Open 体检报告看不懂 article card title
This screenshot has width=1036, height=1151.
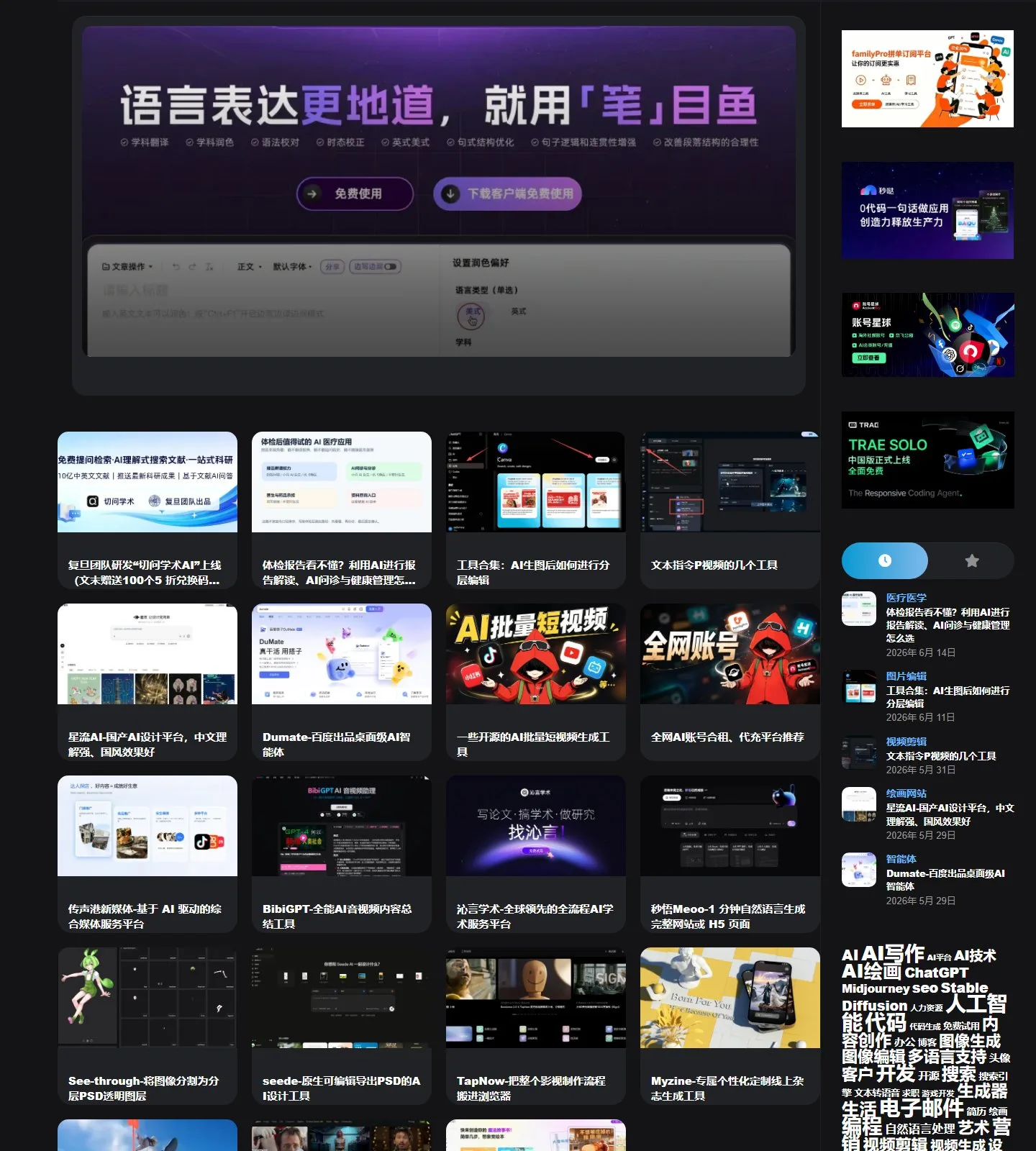[339, 573]
